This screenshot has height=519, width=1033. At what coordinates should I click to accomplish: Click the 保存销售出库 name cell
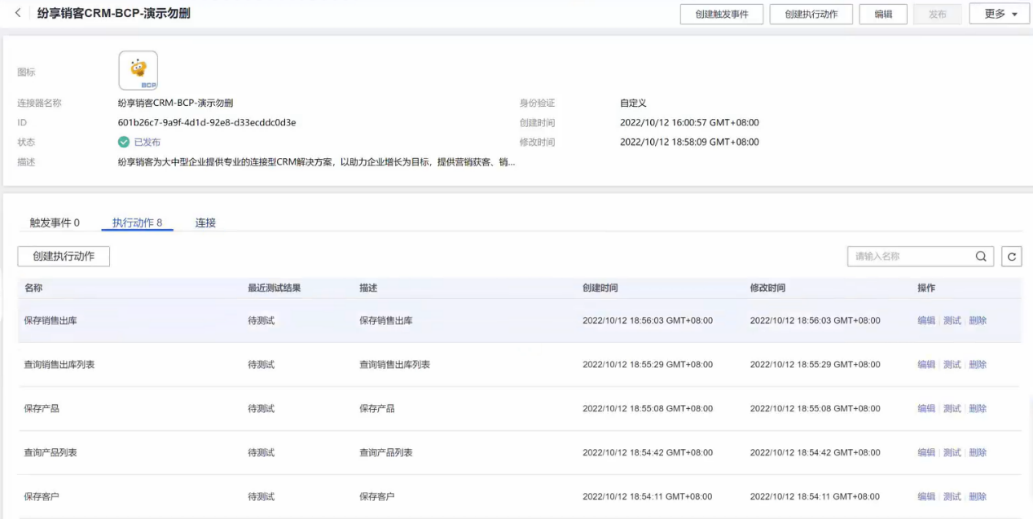[x=51, y=321]
